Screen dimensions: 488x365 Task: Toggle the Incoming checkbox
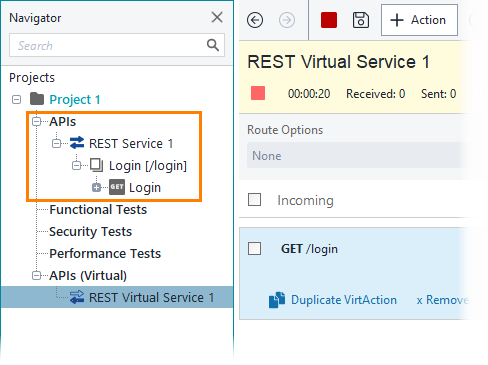[x=254, y=200]
